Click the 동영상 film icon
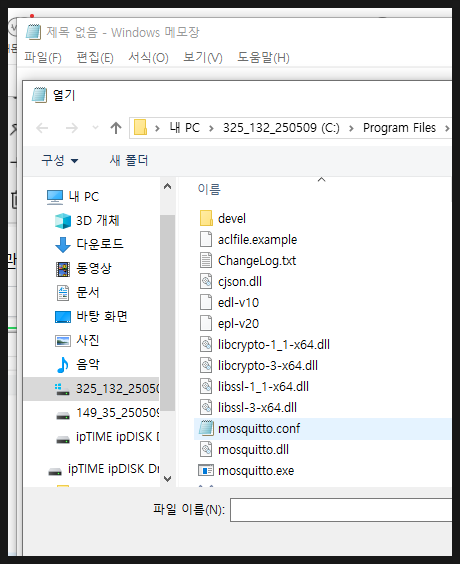460x564 pixels. tap(63, 269)
